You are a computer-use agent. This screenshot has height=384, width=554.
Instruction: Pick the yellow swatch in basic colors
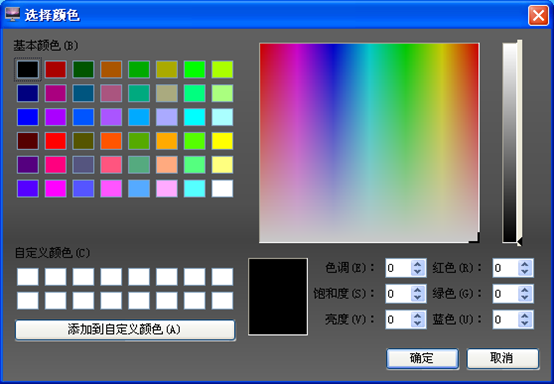coord(222,141)
